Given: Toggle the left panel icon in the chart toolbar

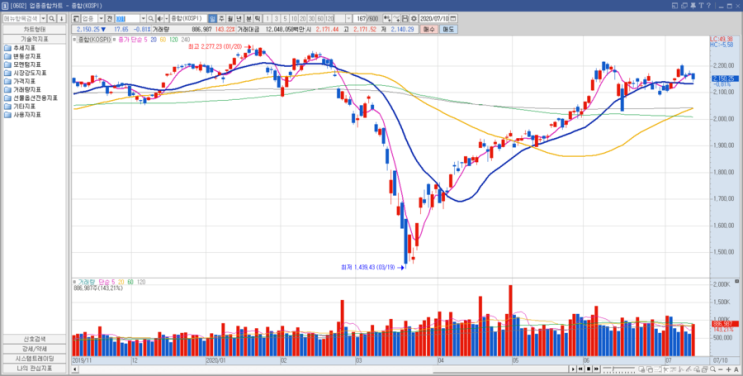Looking at the screenshot, I should click(x=76, y=18).
